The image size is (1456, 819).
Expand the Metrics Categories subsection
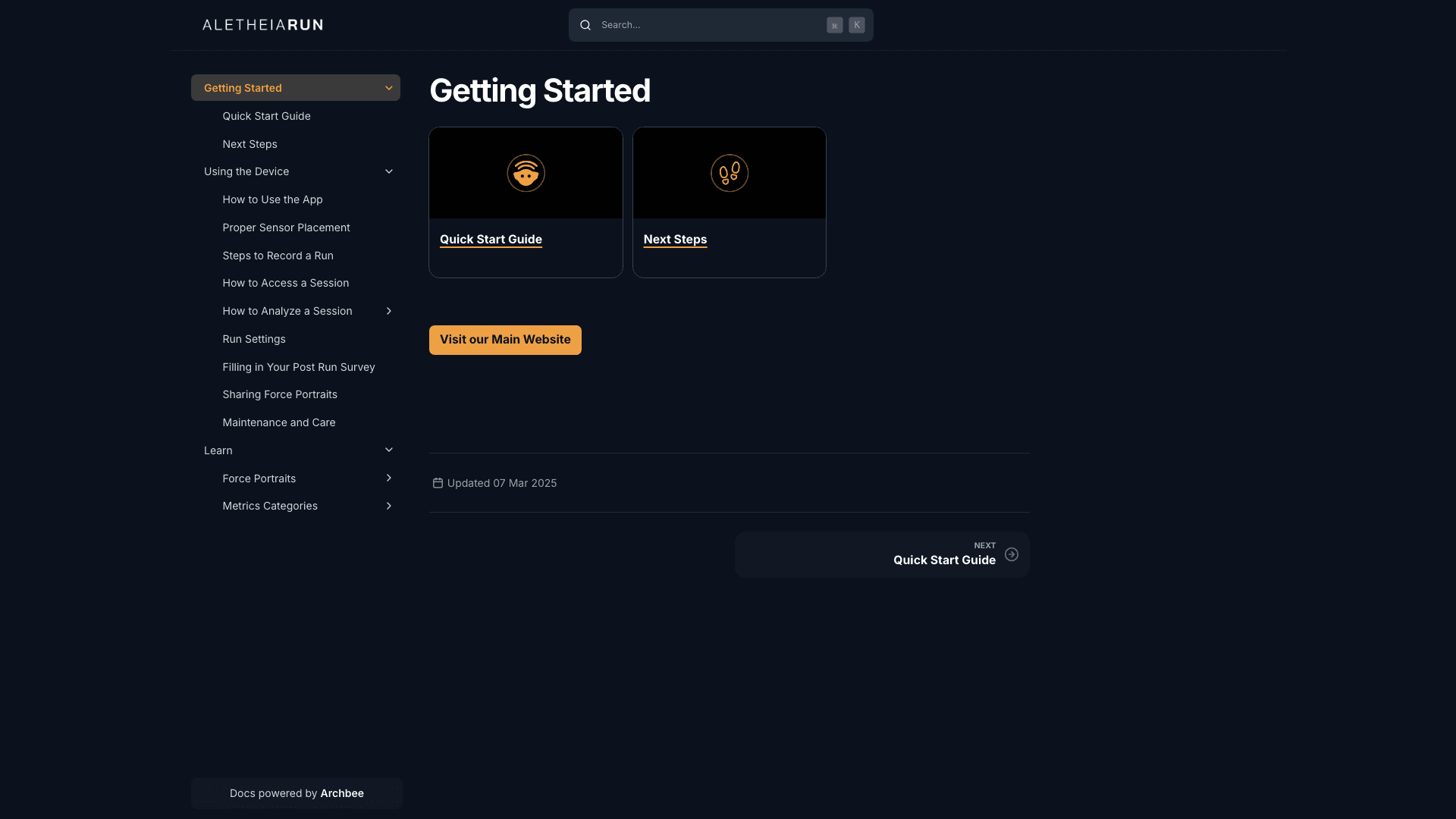[388, 506]
